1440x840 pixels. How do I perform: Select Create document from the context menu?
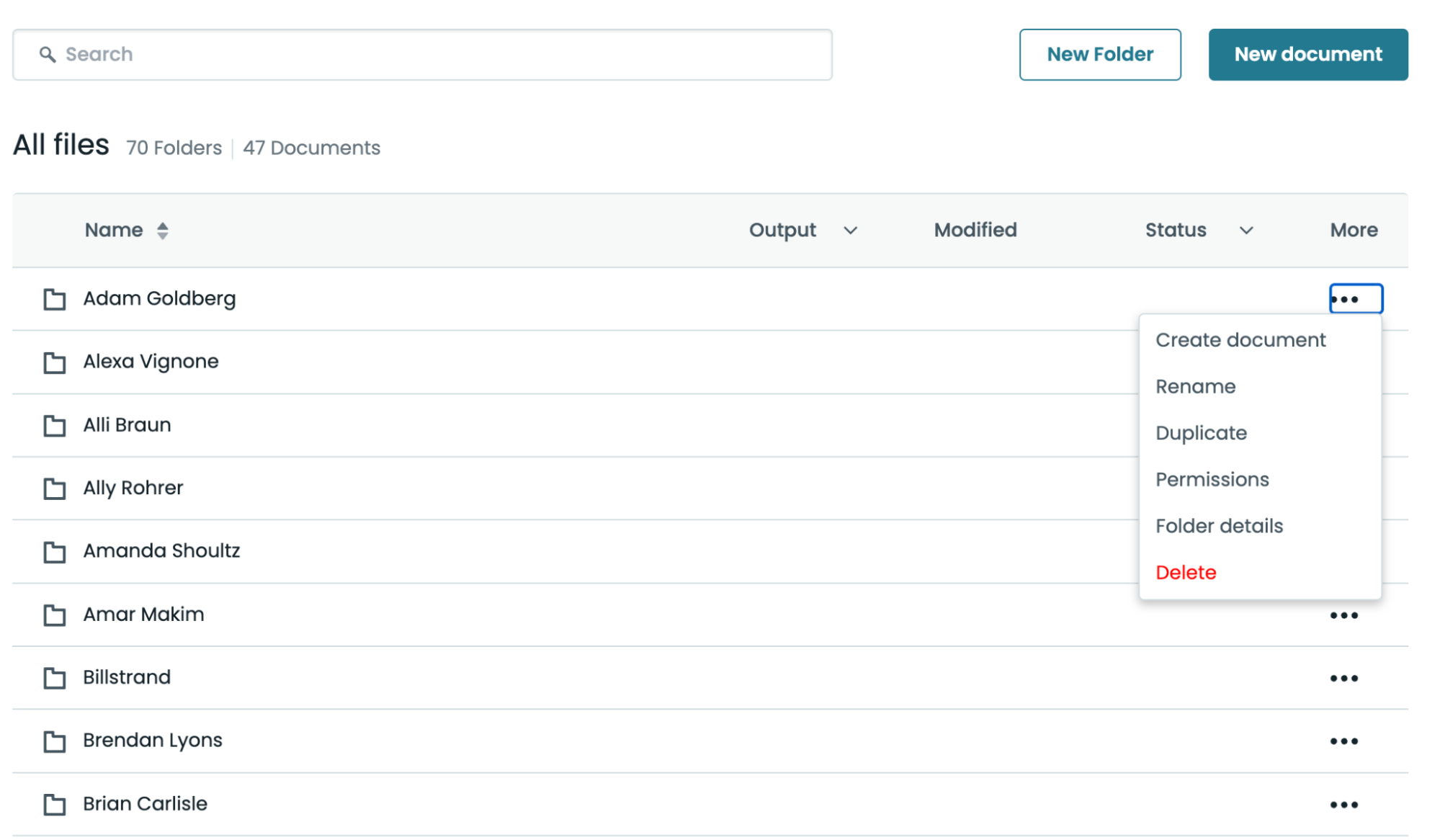coord(1240,339)
